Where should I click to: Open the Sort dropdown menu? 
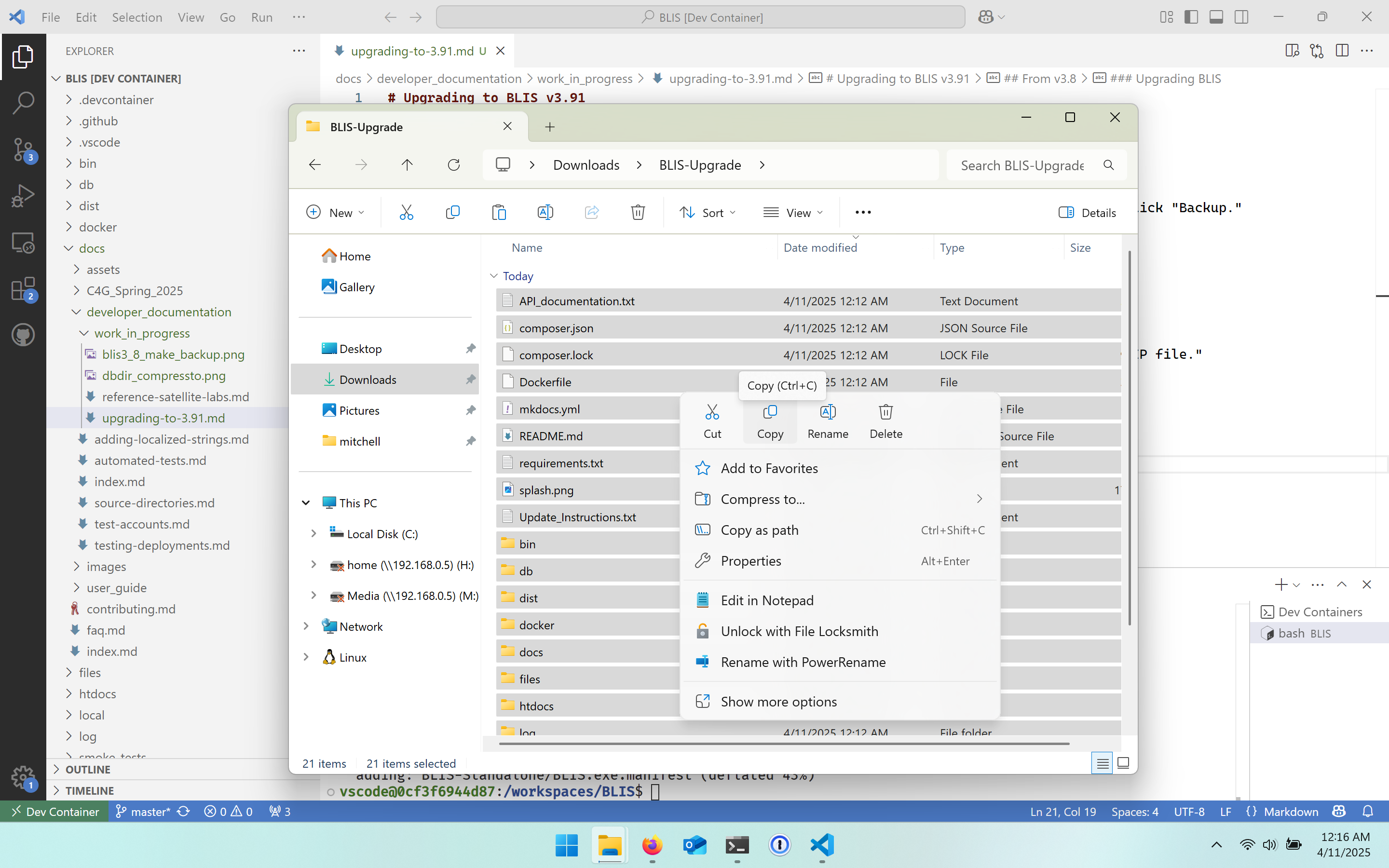(707, 212)
